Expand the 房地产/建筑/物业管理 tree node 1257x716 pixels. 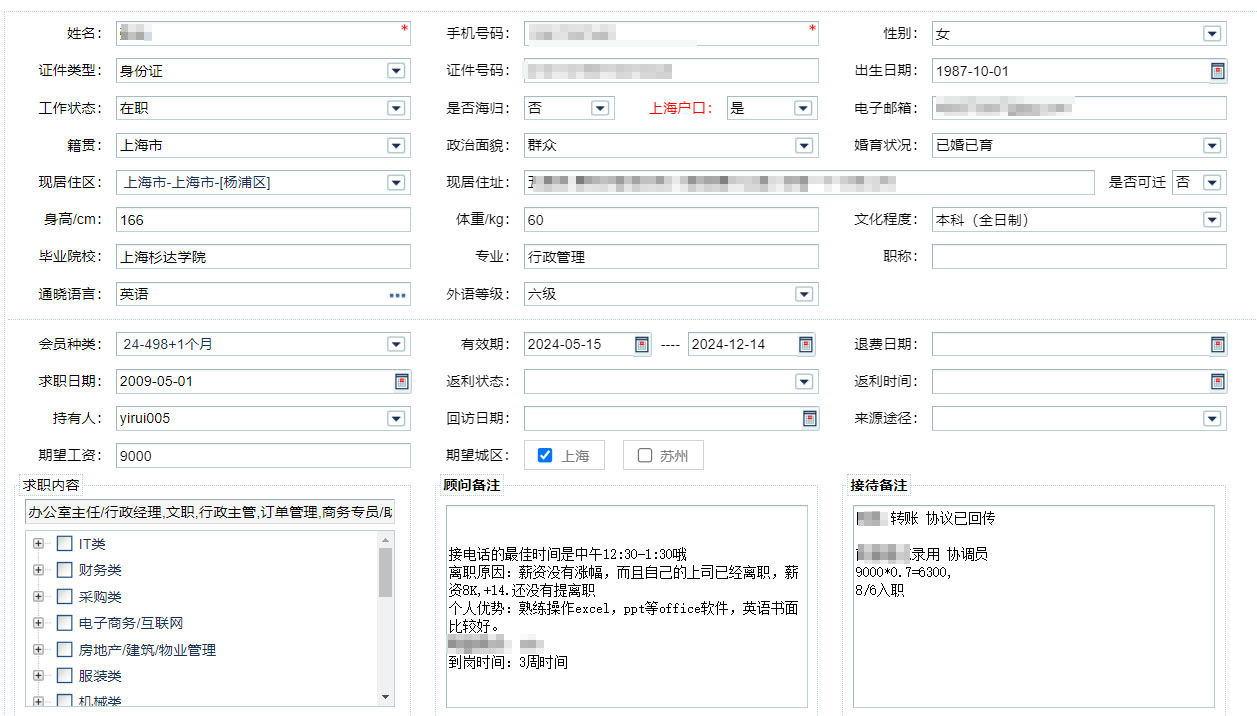tap(39, 650)
